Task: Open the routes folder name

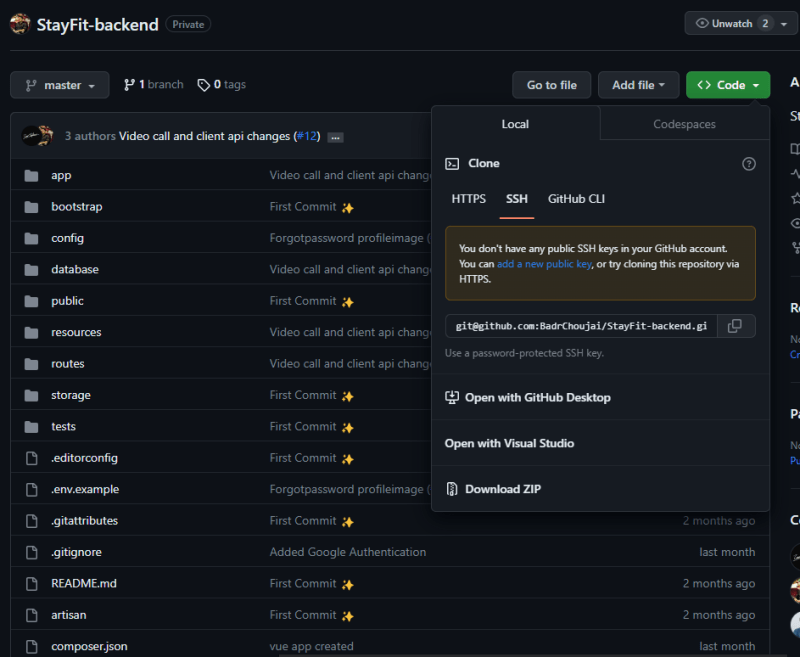Action: pos(67,364)
